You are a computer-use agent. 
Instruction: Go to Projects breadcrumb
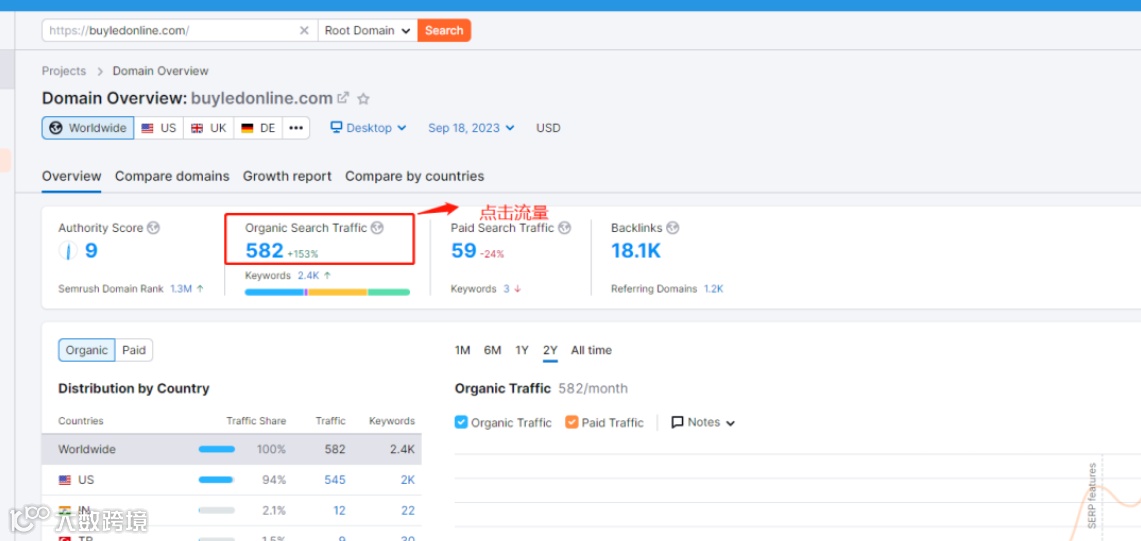[x=63, y=71]
